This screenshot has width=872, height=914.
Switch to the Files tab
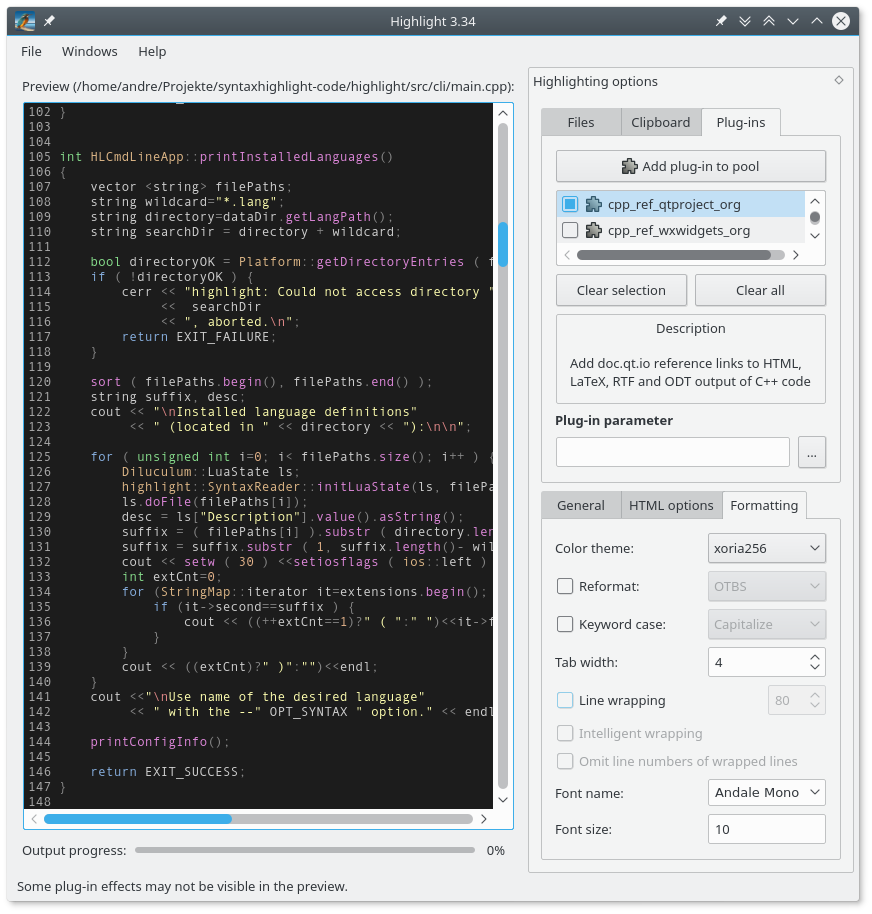click(581, 122)
